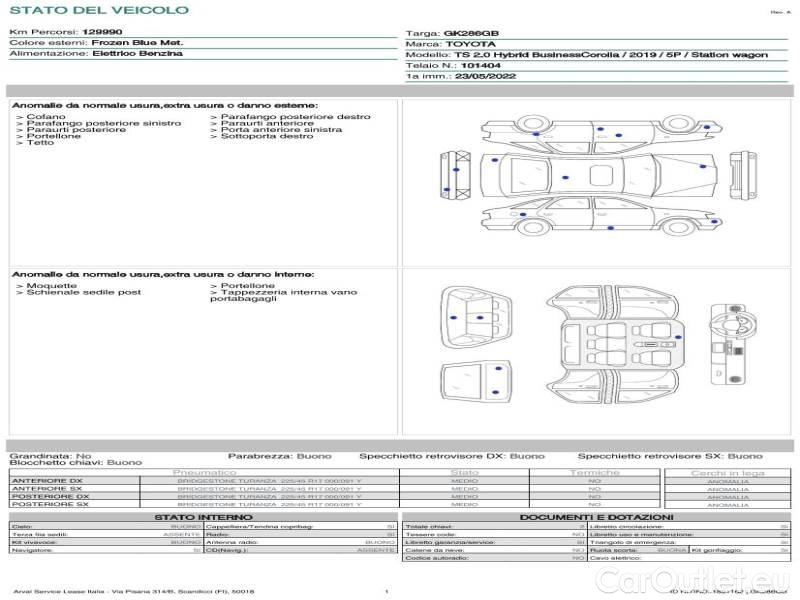Viewport: 800px width, 600px height.
Task: Select chassis number '101404'
Action: coord(480,65)
